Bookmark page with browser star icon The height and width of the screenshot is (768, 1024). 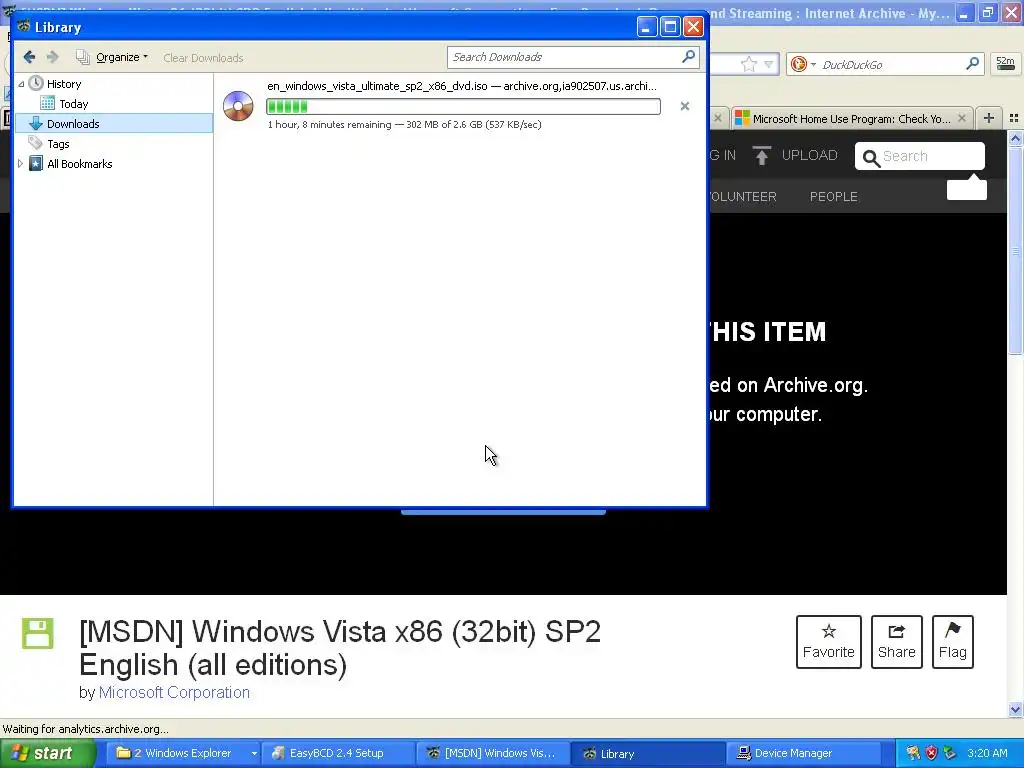(x=748, y=64)
